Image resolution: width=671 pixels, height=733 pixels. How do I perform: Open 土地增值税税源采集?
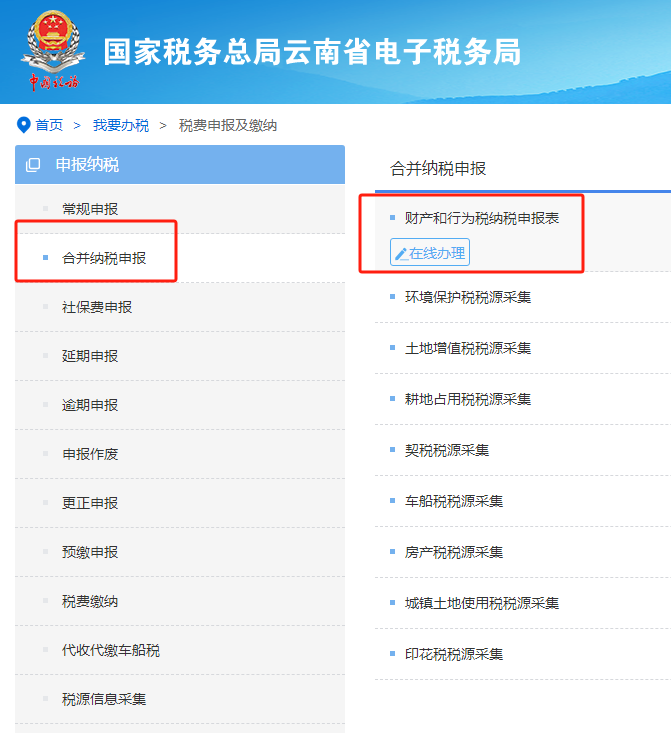pyautogui.click(x=468, y=348)
